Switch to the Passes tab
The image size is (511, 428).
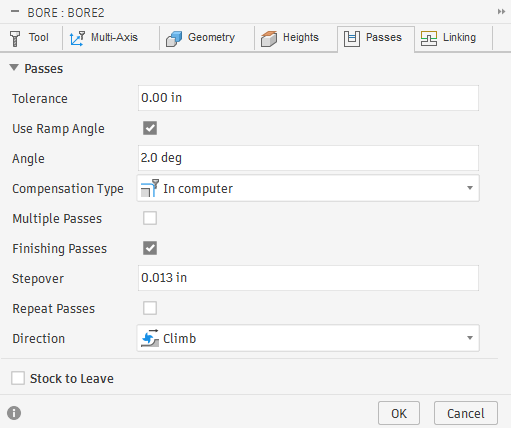376,38
